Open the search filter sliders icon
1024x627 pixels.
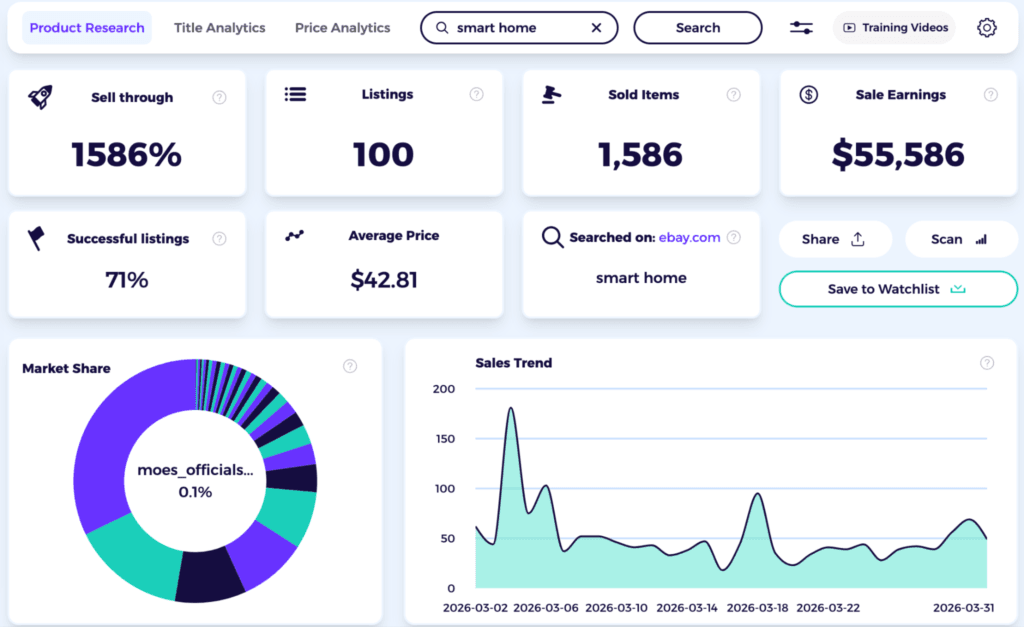tap(801, 27)
